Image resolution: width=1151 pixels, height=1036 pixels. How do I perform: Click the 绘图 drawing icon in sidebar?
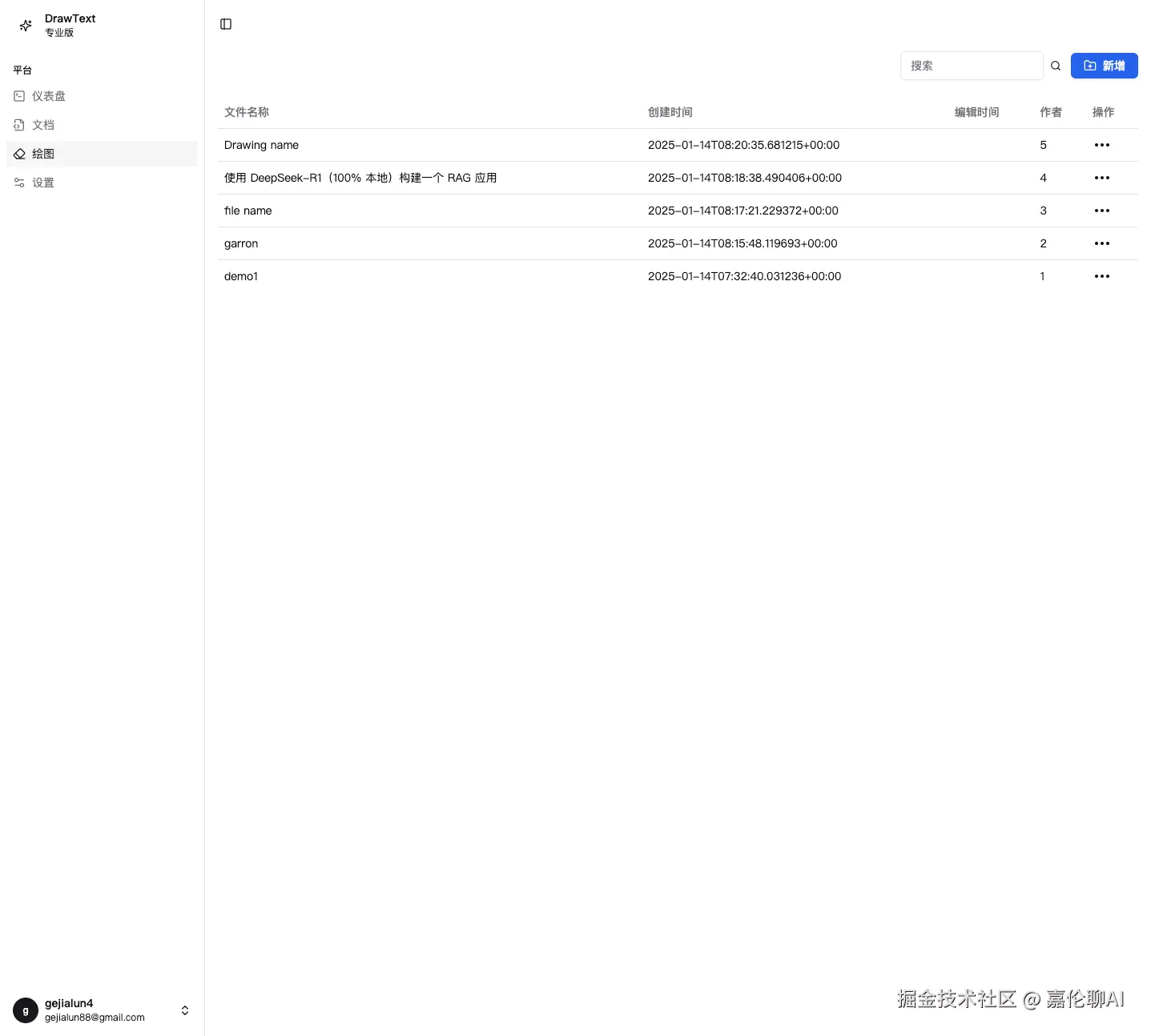pyautogui.click(x=19, y=154)
